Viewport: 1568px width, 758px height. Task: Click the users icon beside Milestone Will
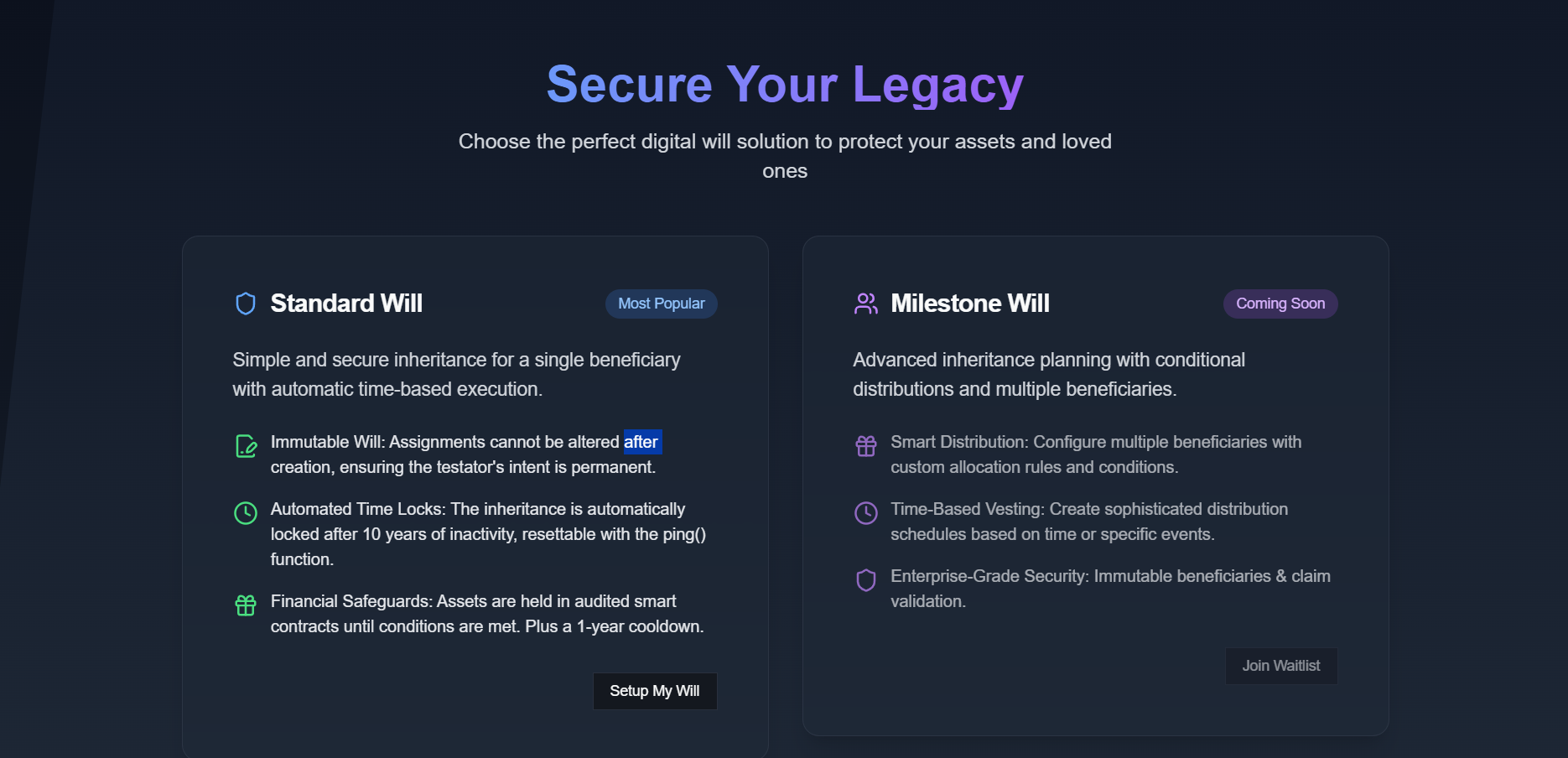tap(865, 304)
